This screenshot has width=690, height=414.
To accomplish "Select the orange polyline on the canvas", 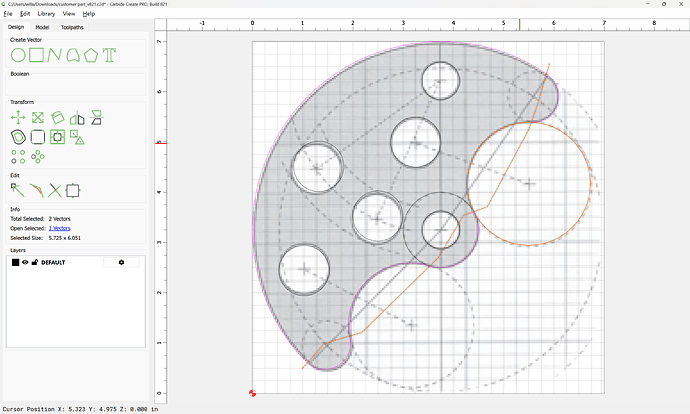I will pyautogui.click(x=396, y=299).
